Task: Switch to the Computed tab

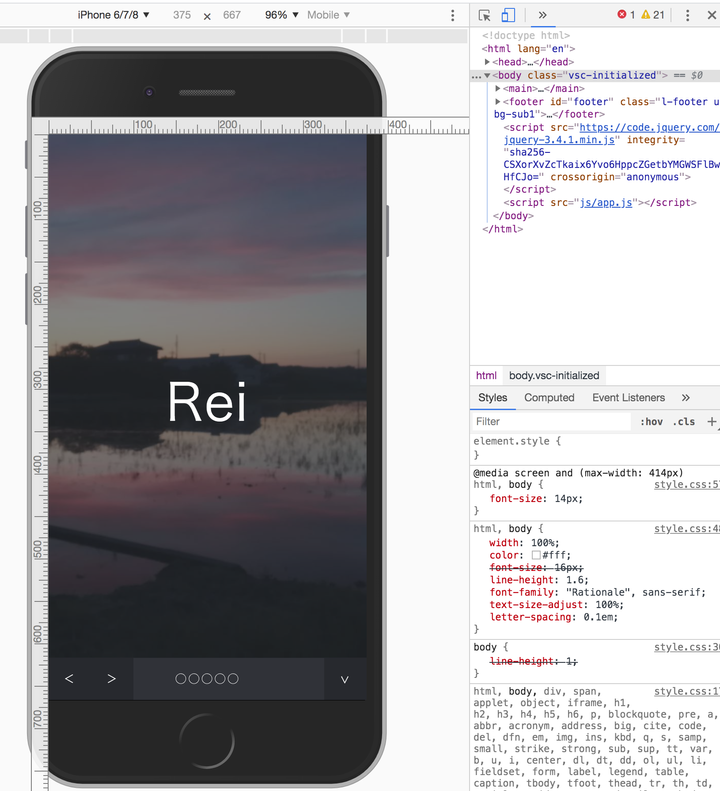Action: tap(549, 398)
